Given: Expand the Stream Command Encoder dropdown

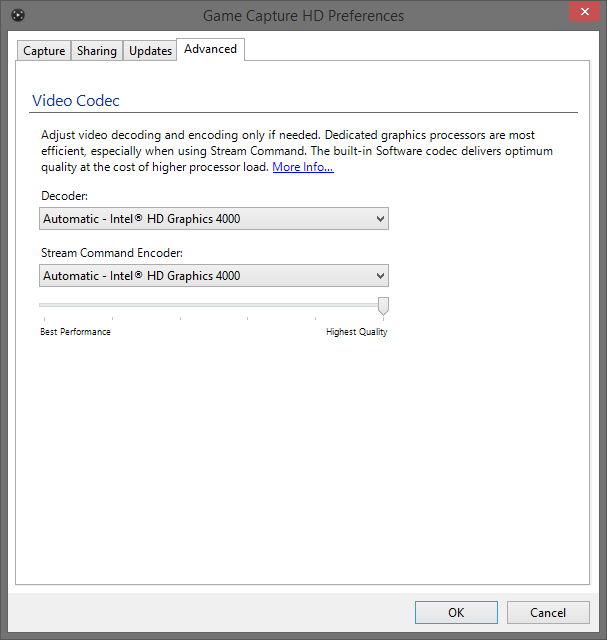Looking at the screenshot, I should point(214,276).
